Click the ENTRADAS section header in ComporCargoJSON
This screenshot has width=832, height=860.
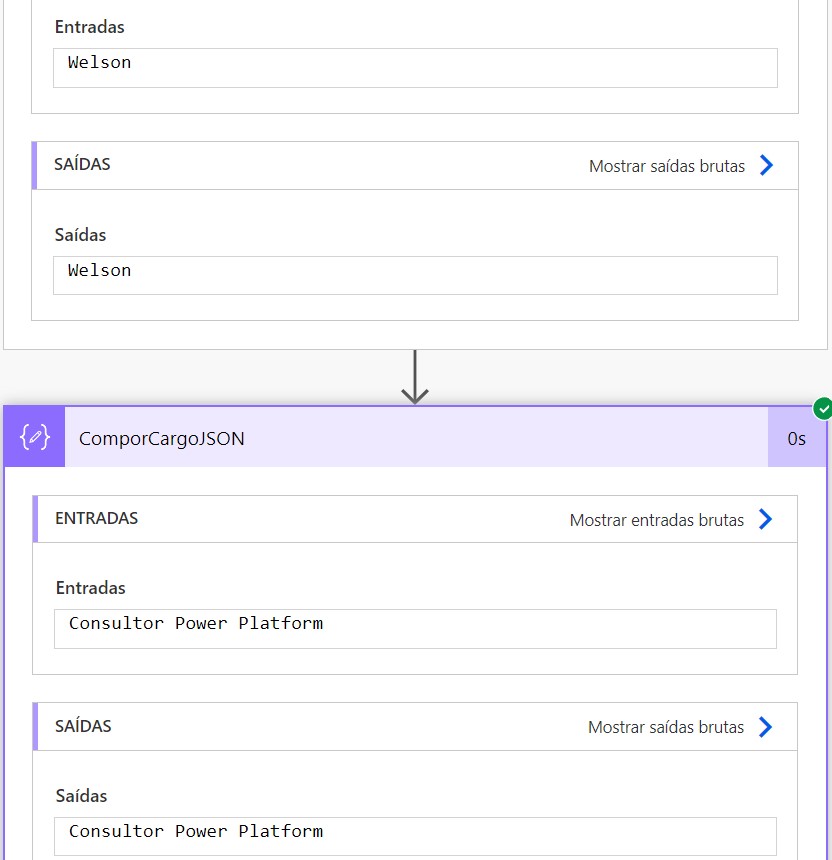(96, 518)
